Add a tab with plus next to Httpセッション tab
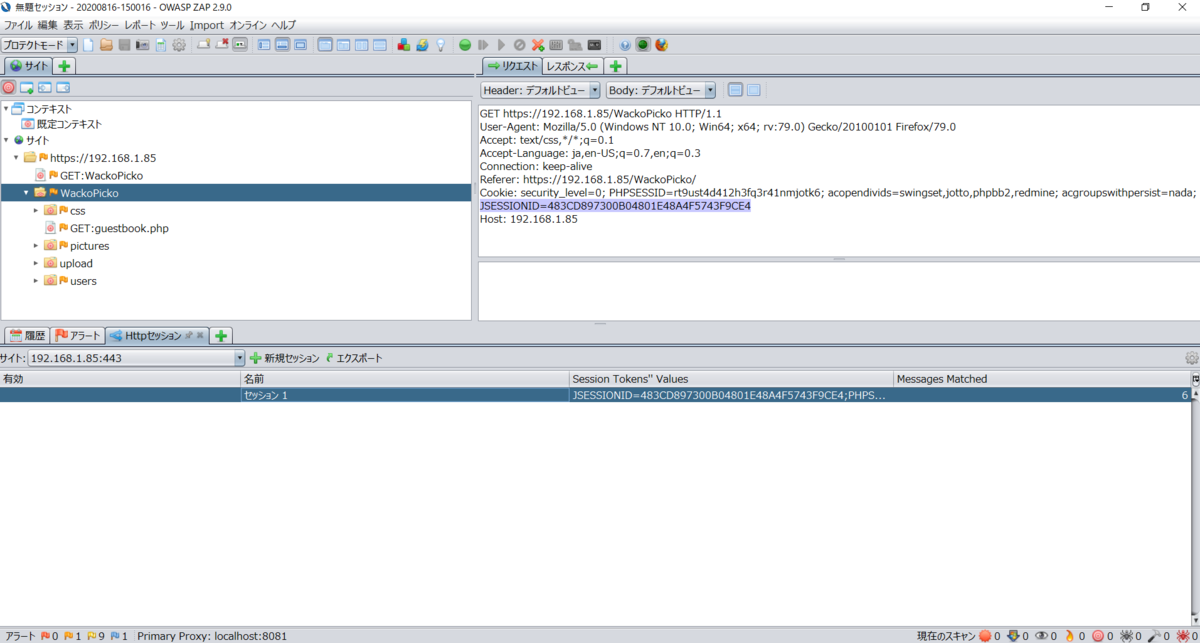 tap(221, 335)
